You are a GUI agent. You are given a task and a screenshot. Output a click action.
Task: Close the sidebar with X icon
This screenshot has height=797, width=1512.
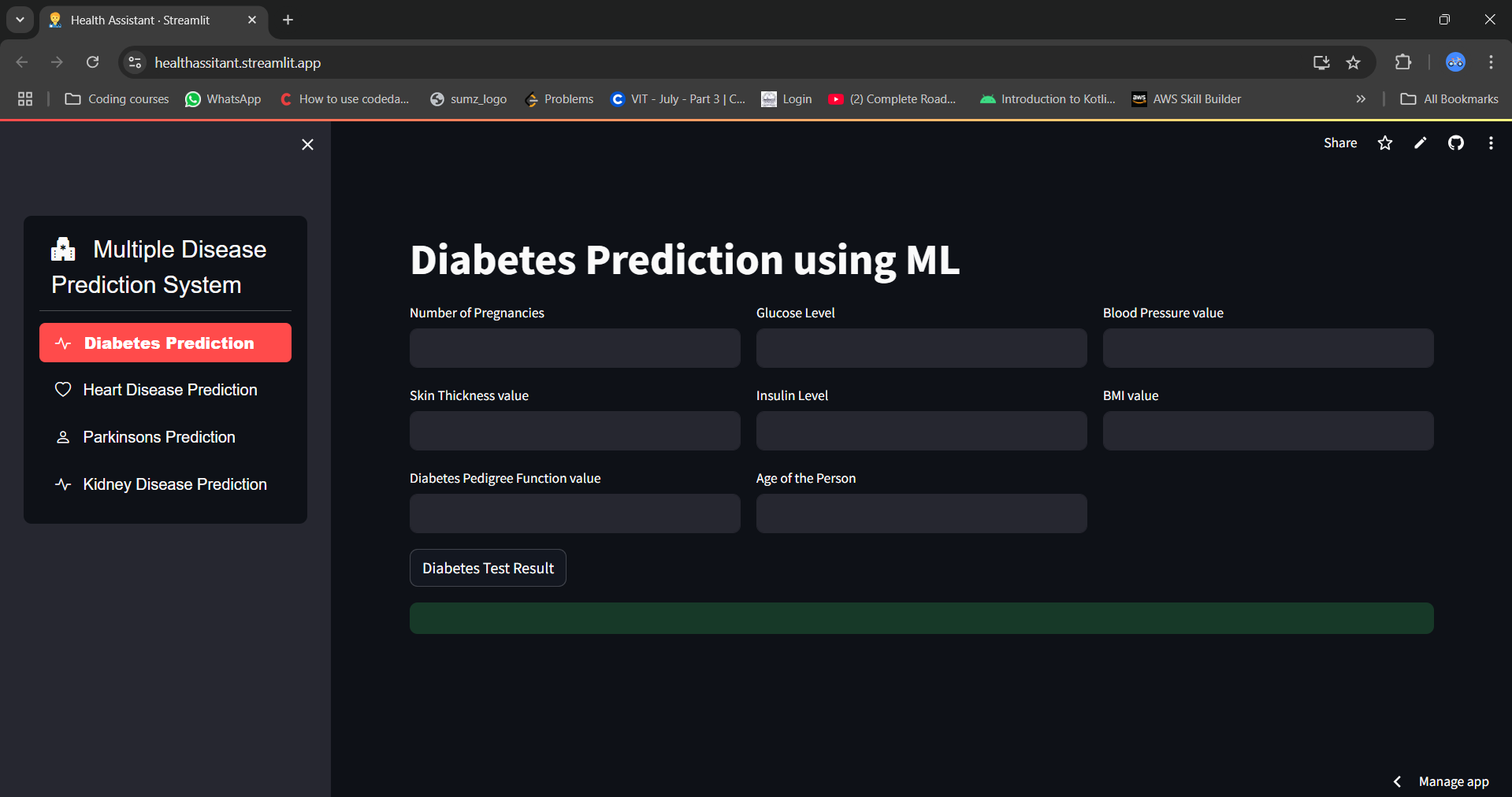click(x=307, y=144)
